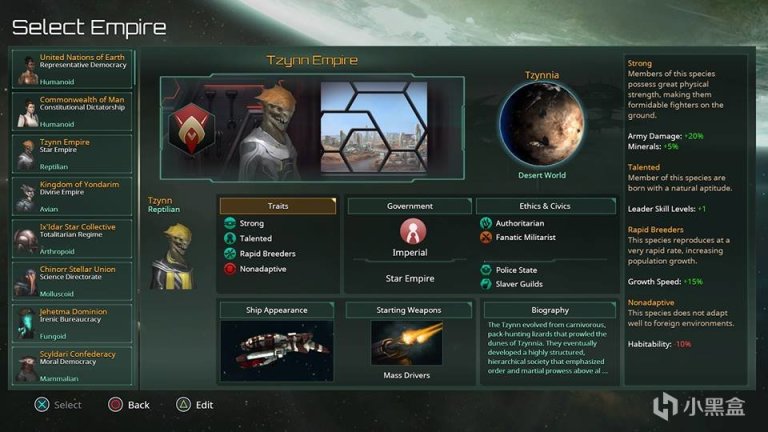Open the Ship Appearance section
768x432 pixels.
click(x=277, y=310)
